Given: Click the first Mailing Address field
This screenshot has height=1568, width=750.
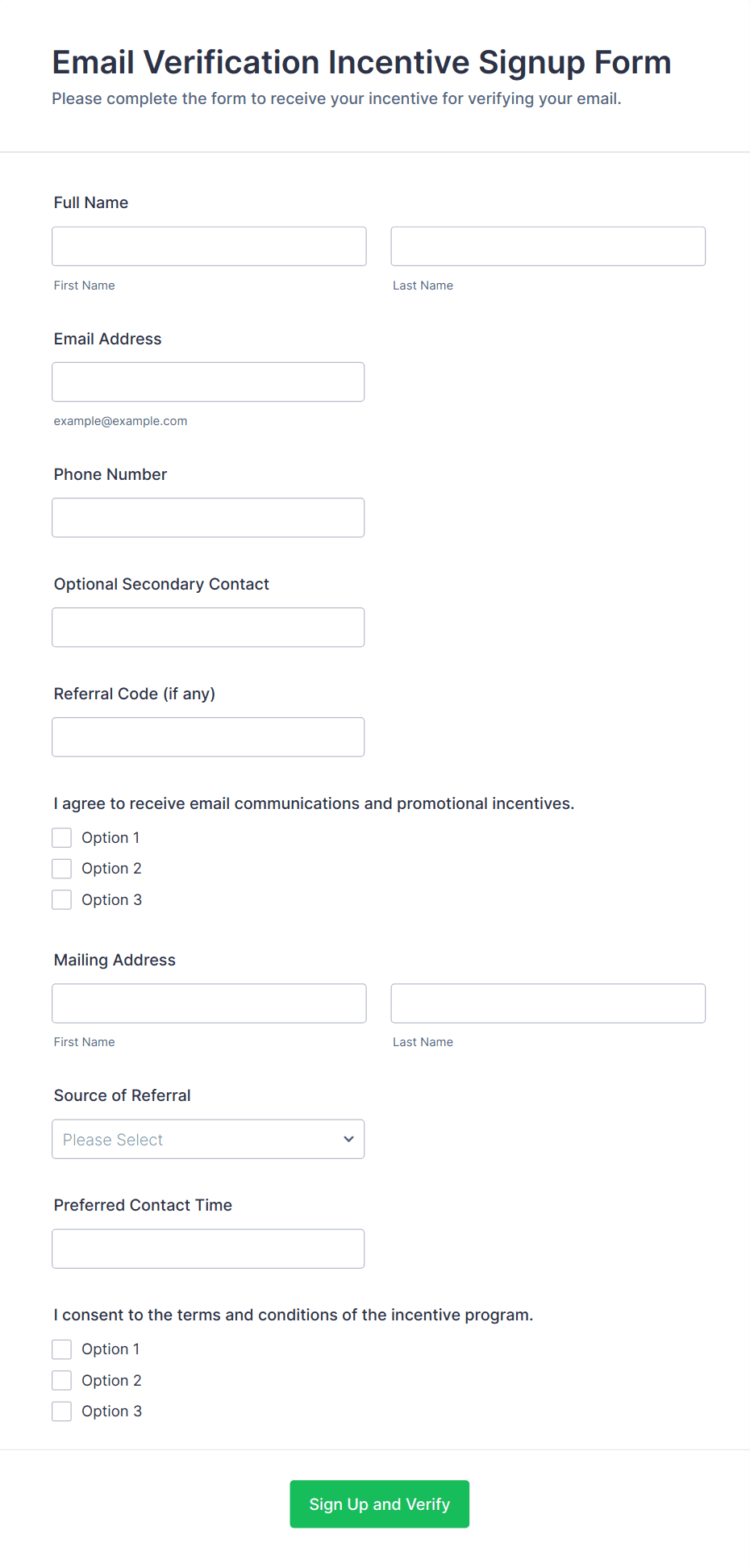Looking at the screenshot, I should (x=209, y=1003).
